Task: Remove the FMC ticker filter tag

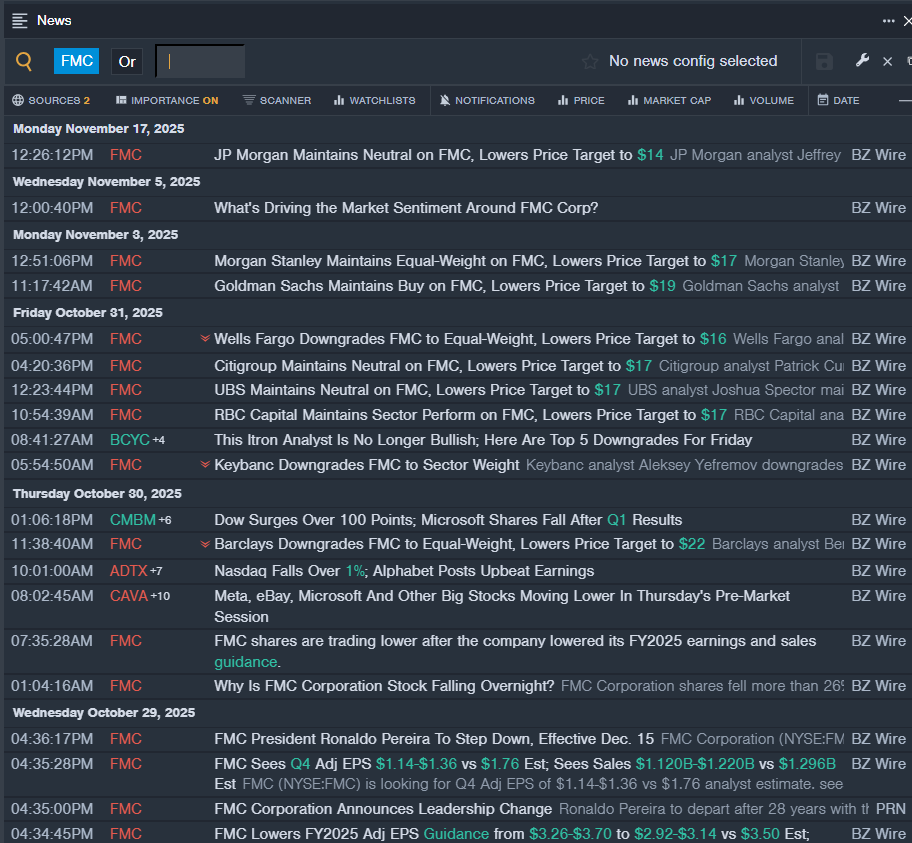Action: [77, 62]
